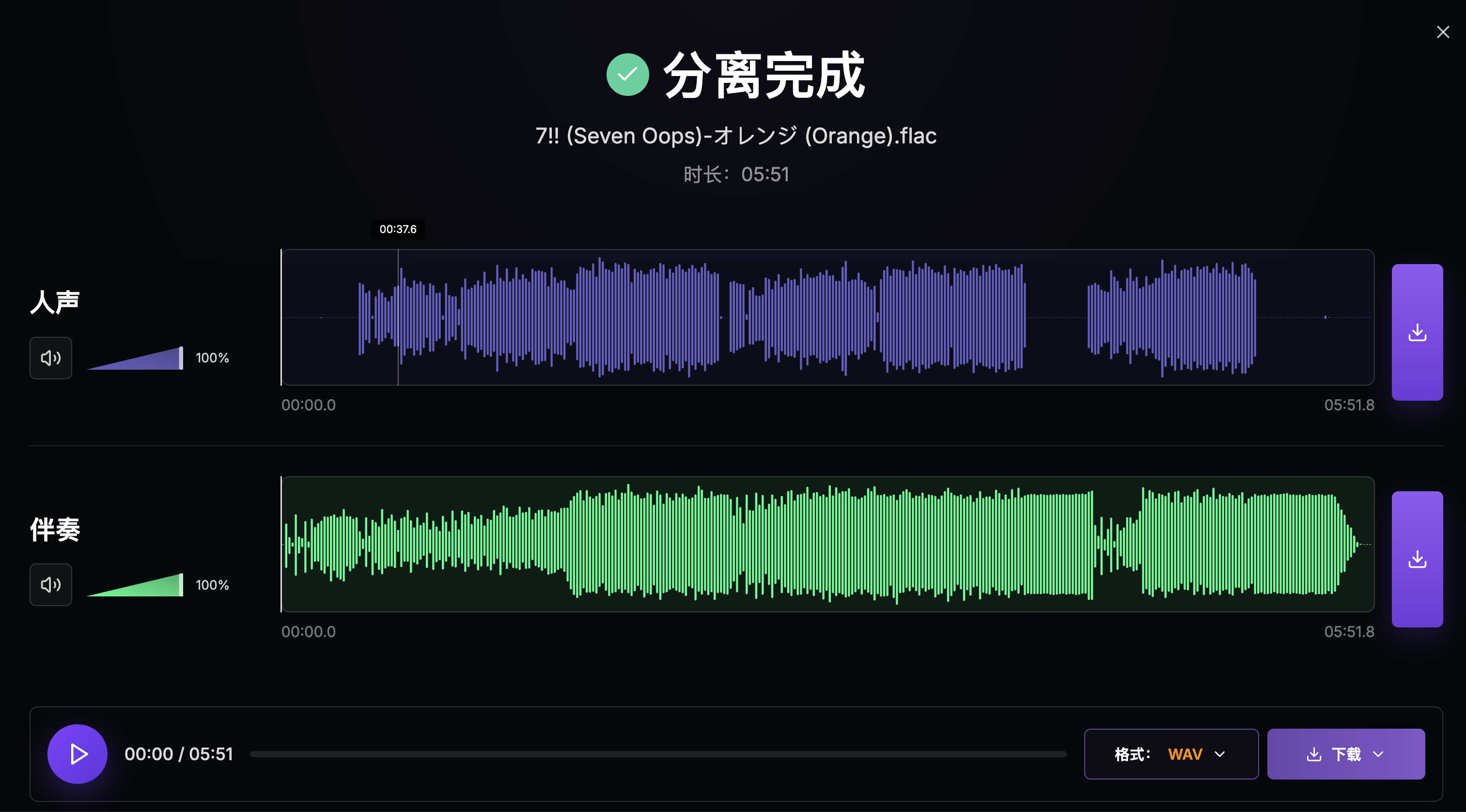Click the 00:00 / 05:51 playback time
The height and width of the screenshot is (812, 1466).
coord(179,754)
